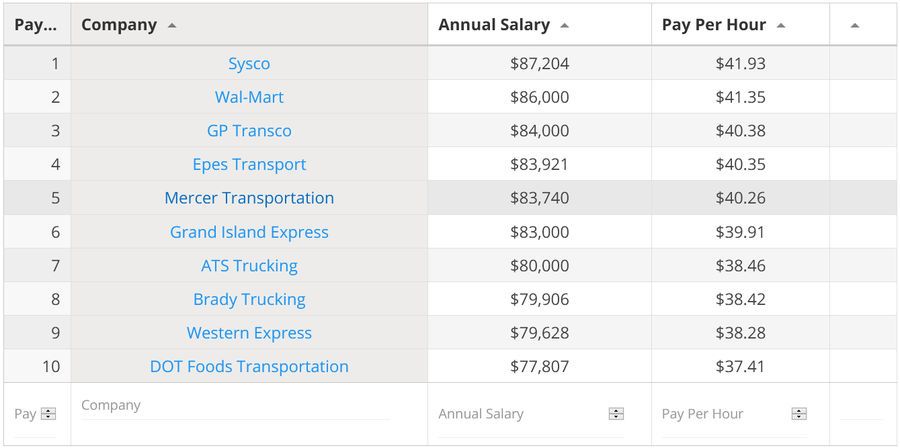Open the Western Express link
The height and width of the screenshot is (448, 900).
pyautogui.click(x=249, y=333)
